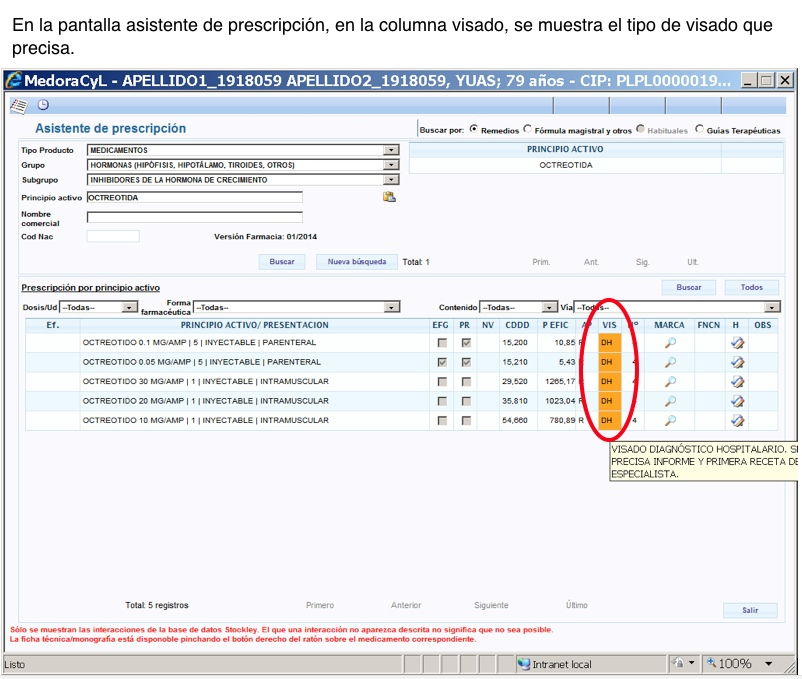Click the active ingredient lookup icon
The width and height of the screenshot is (802, 679).
pos(389,197)
